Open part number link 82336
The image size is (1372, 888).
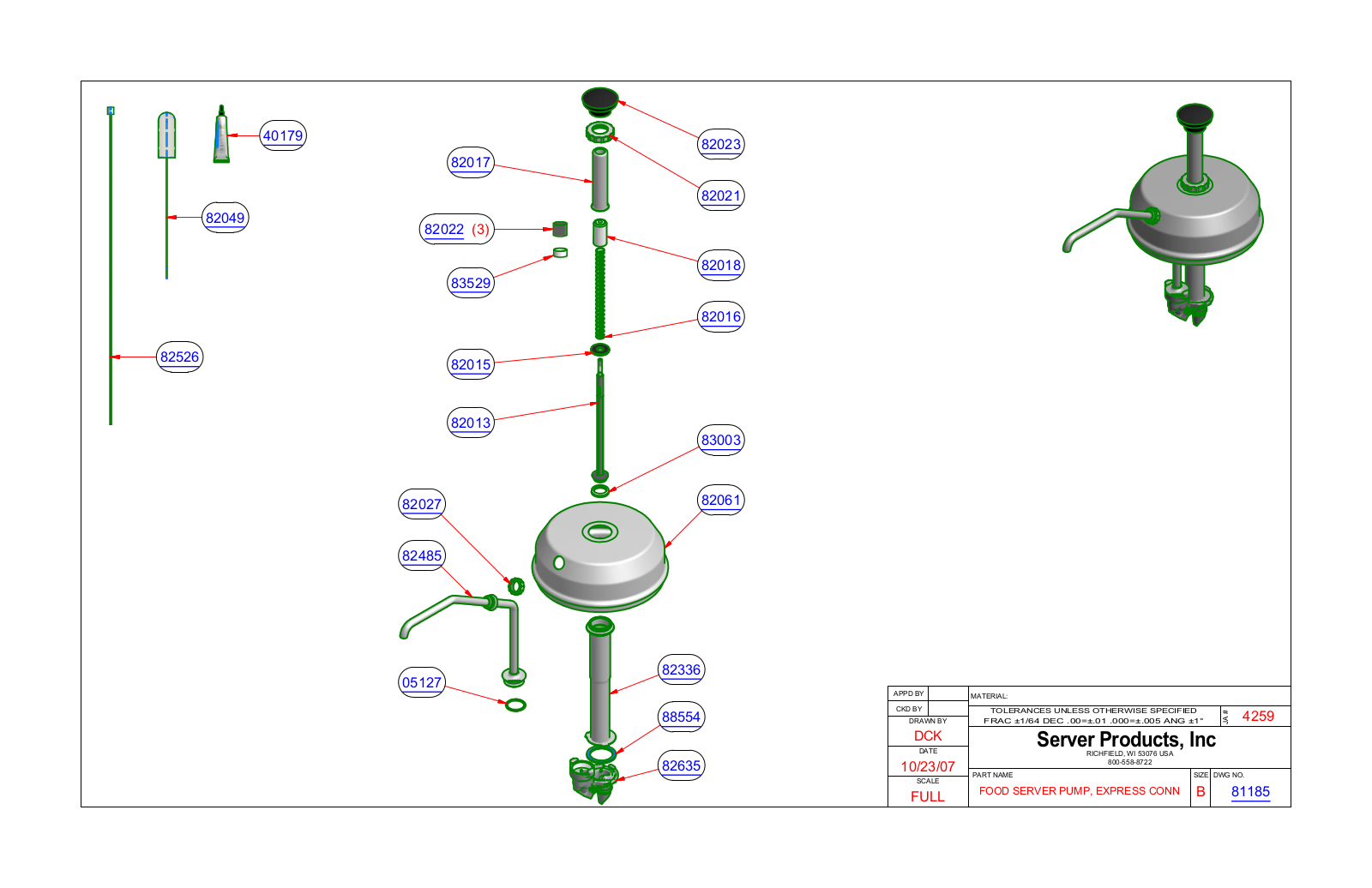(x=682, y=669)
